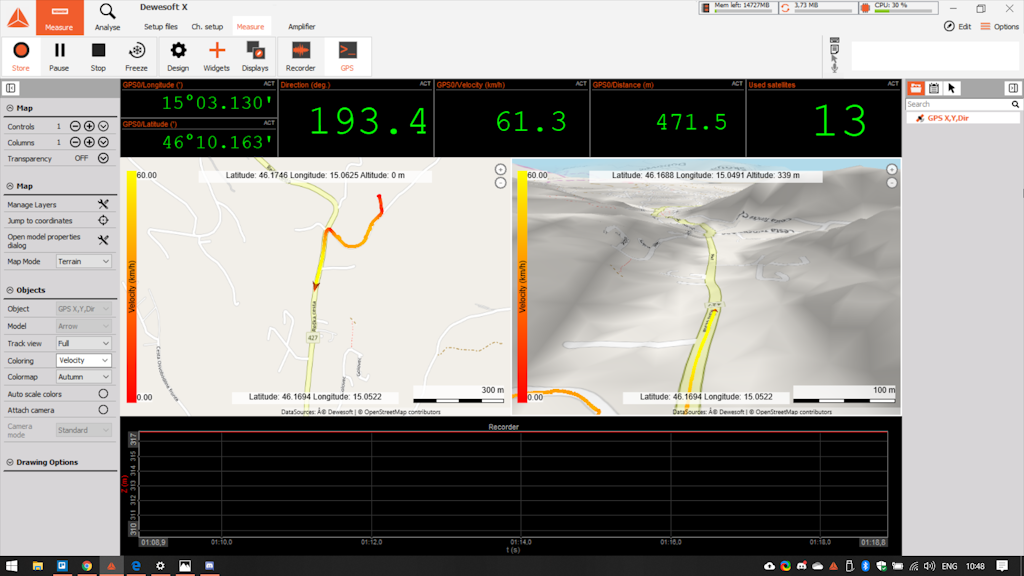Image resolution: width=1024 pixels, height=576 pixels.
Task: Open Manage Layers tool
Action: tap(103, 204)
